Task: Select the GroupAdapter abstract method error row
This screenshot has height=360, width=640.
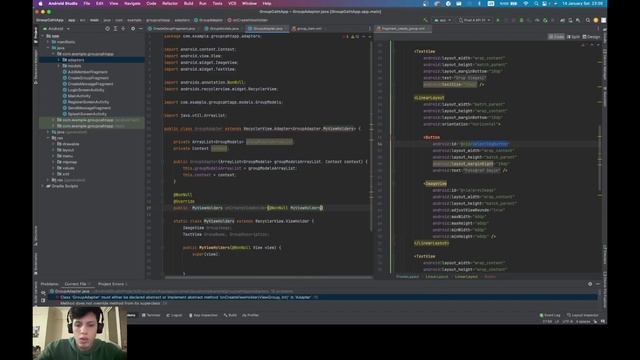Action: (322, 298)
